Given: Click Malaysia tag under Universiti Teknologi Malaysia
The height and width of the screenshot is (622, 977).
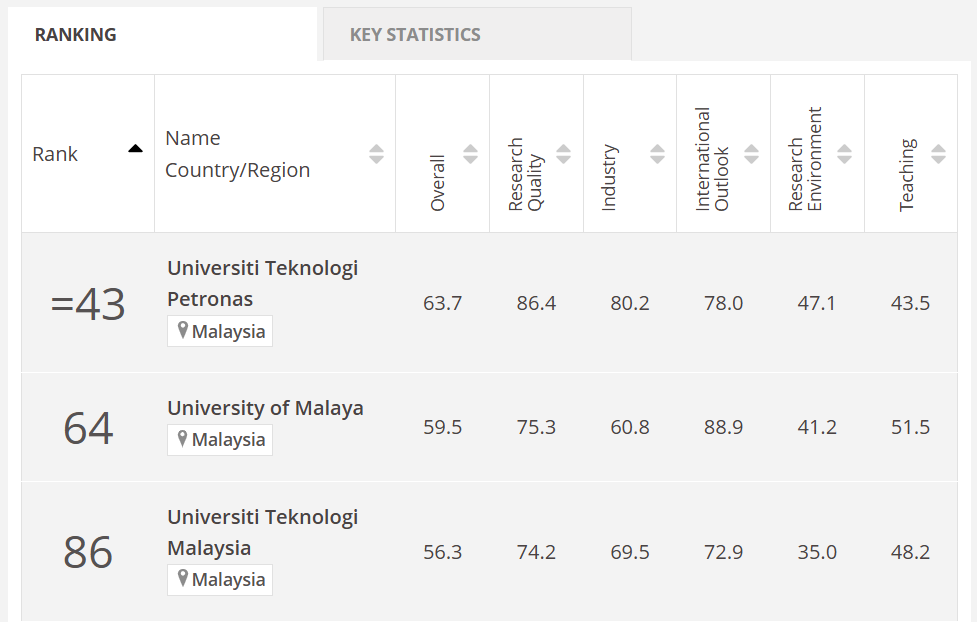Looking at the screenshot, I should point(220,580).
